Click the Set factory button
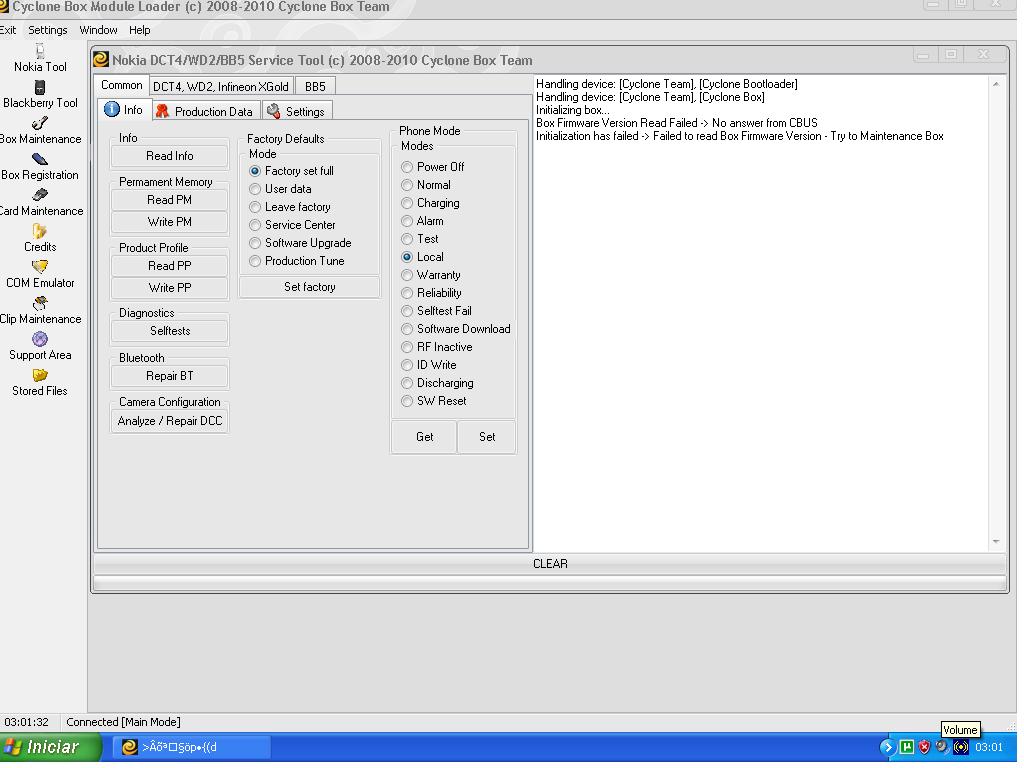 tap(310, 287)
